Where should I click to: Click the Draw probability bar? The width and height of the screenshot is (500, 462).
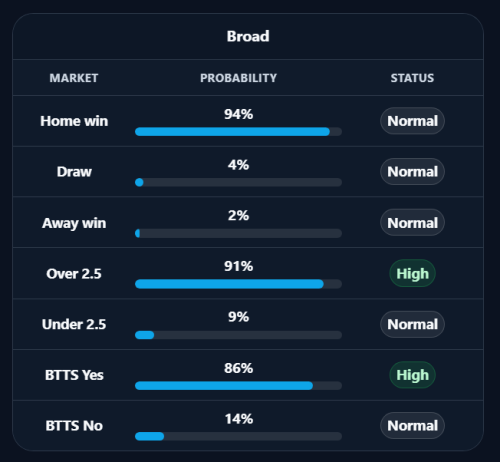[238, 182]
